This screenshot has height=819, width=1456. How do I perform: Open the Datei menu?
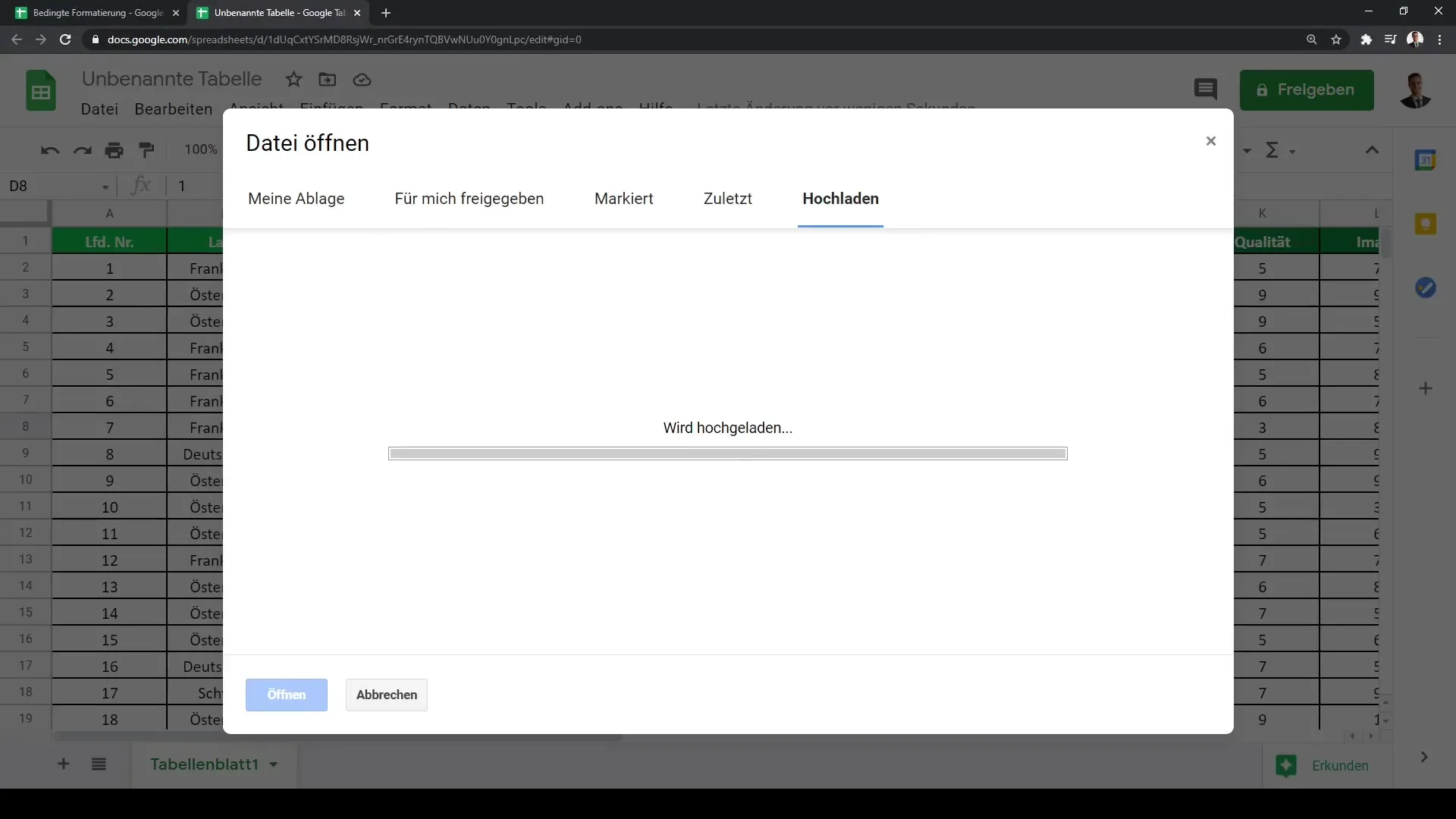99,109
